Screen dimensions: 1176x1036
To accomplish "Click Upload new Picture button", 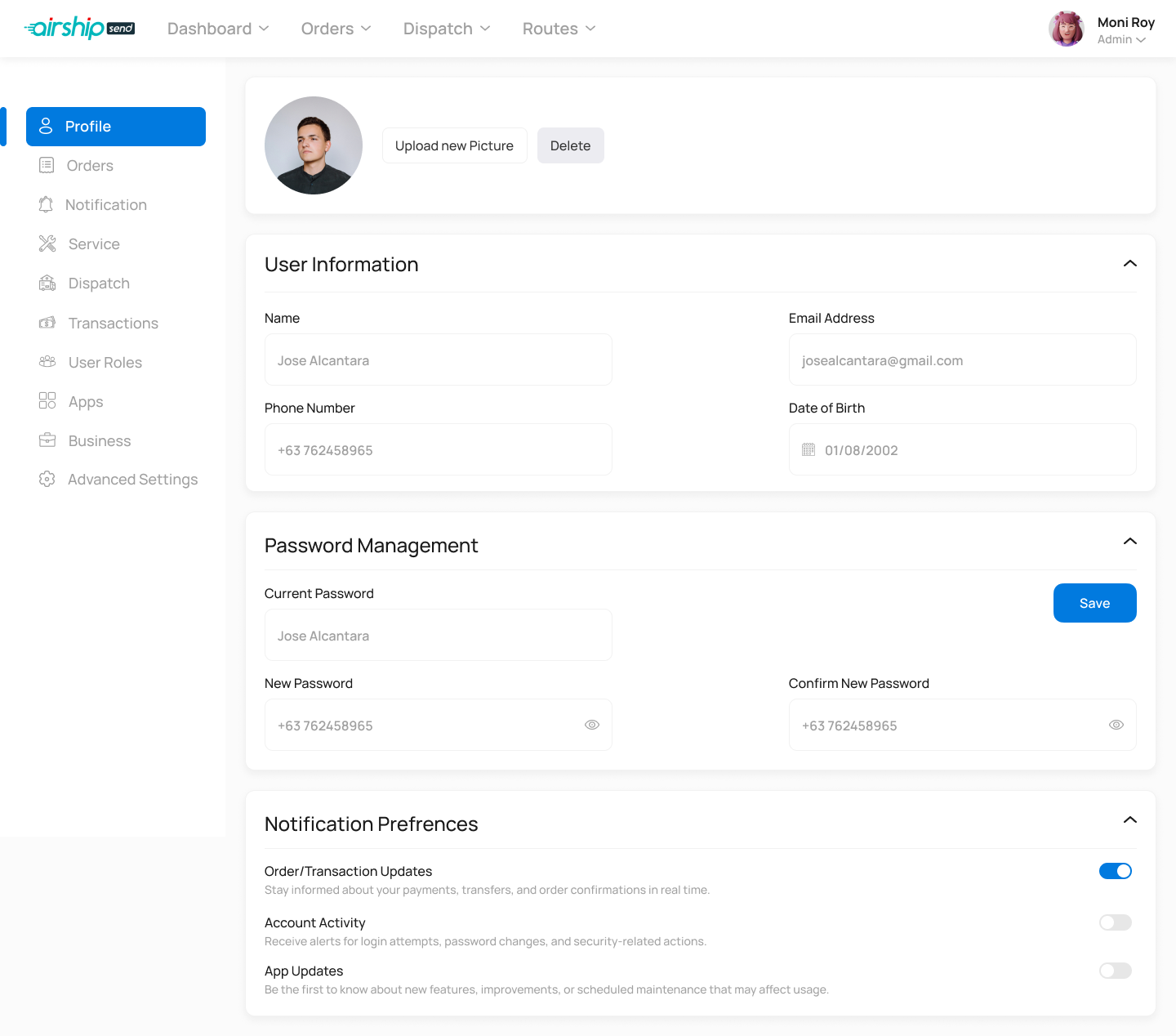I will [455, 145].
